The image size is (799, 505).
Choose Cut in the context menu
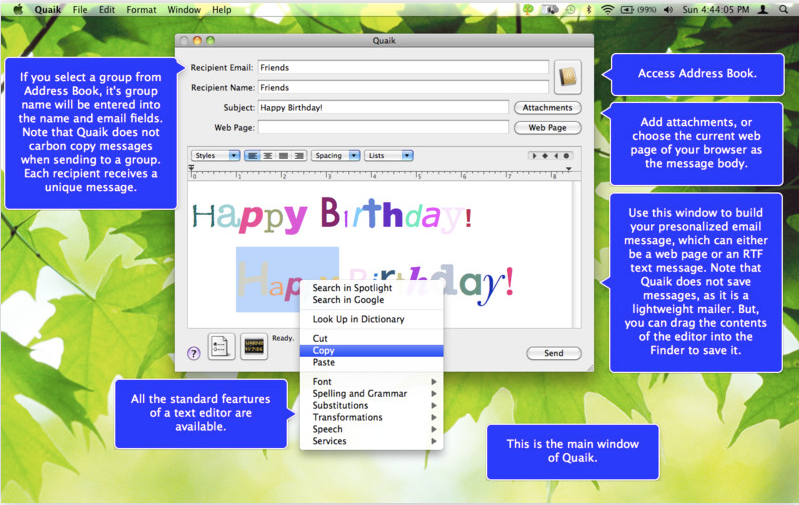pyautogui.click(x=371, y=338)
